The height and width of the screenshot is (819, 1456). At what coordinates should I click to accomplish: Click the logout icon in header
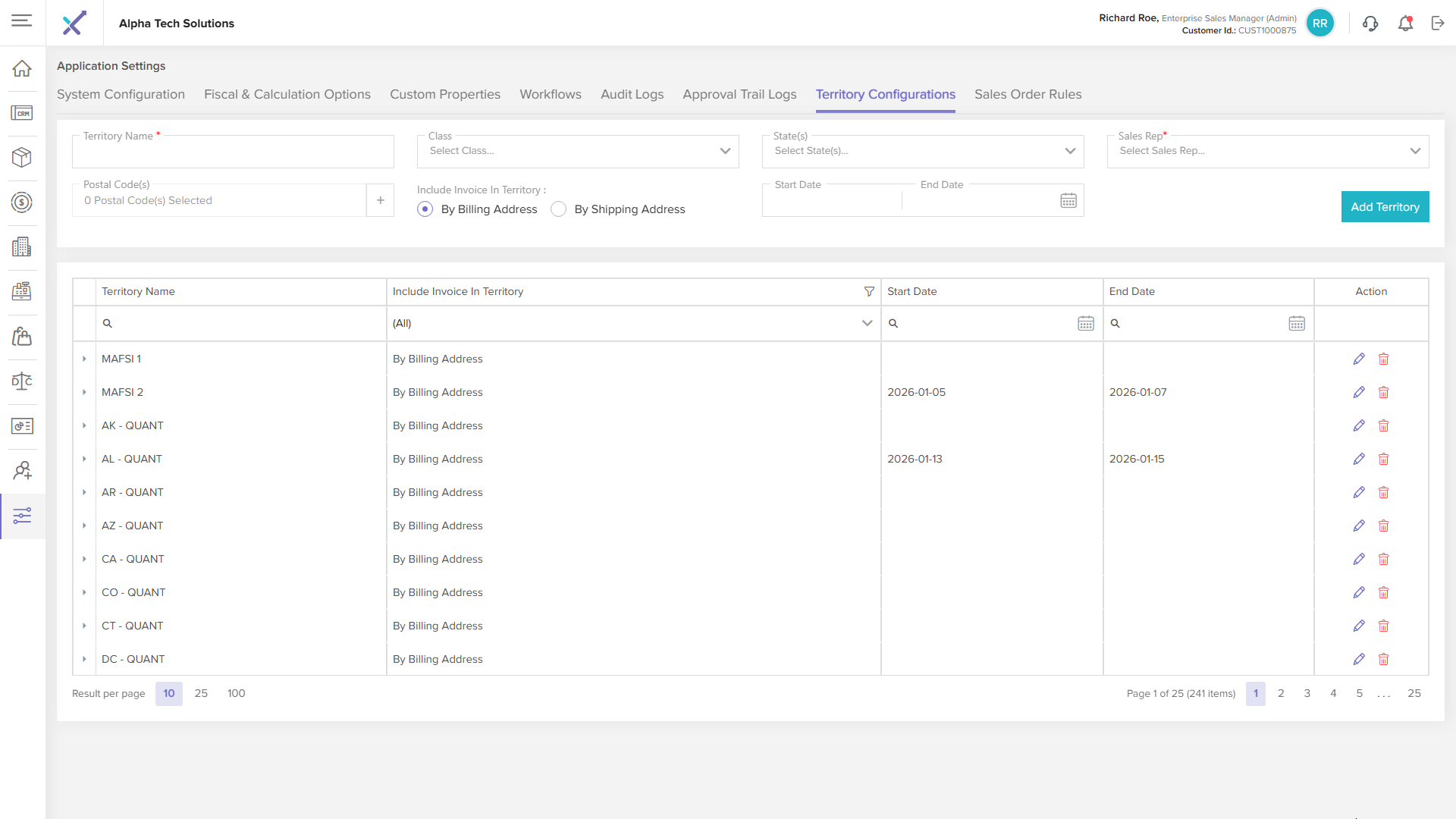click(1438, 24)
